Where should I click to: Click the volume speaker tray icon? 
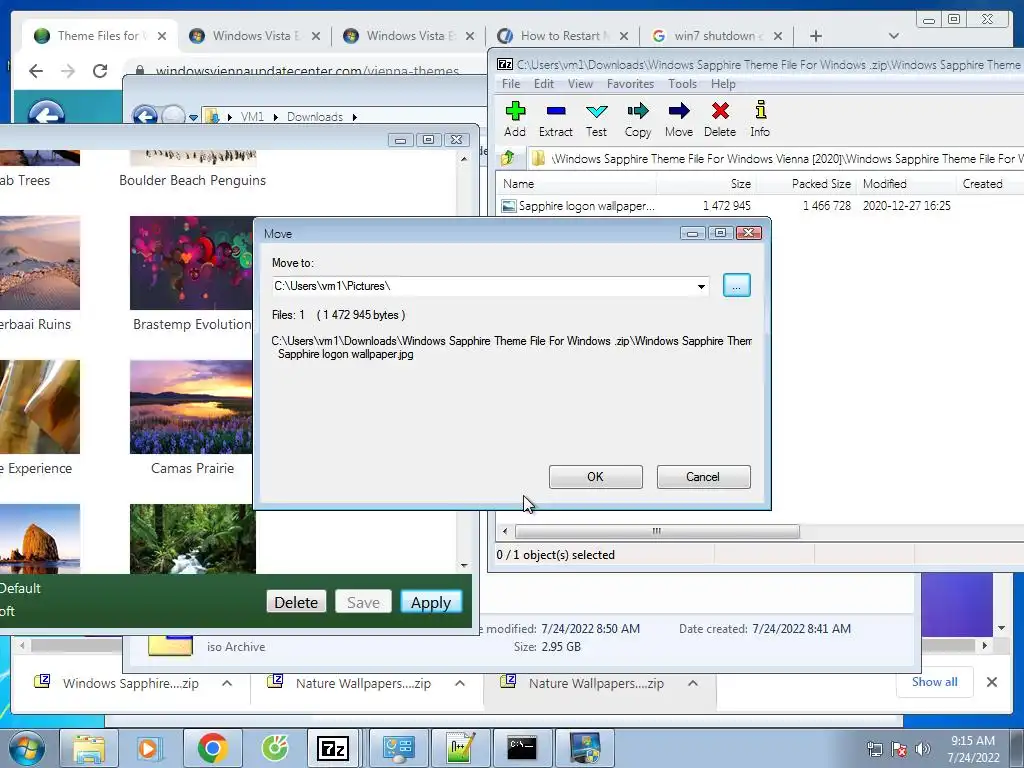[x=923, y=749]
